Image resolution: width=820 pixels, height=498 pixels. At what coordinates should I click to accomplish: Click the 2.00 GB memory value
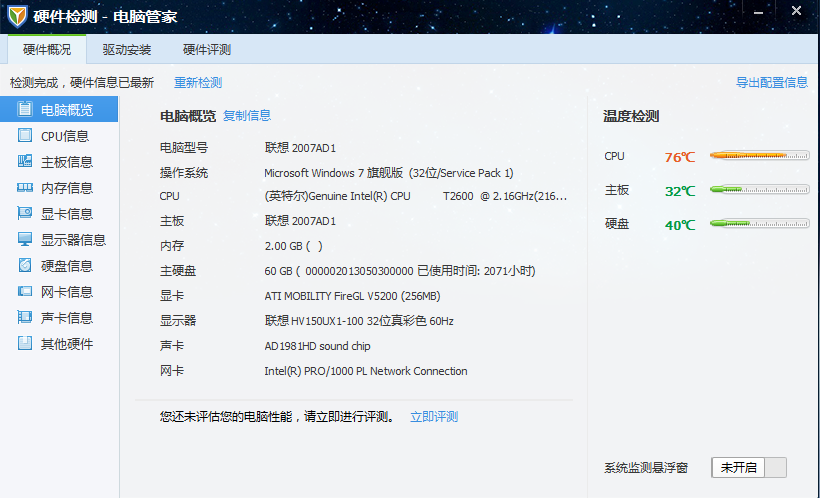[x=293, y=246]
